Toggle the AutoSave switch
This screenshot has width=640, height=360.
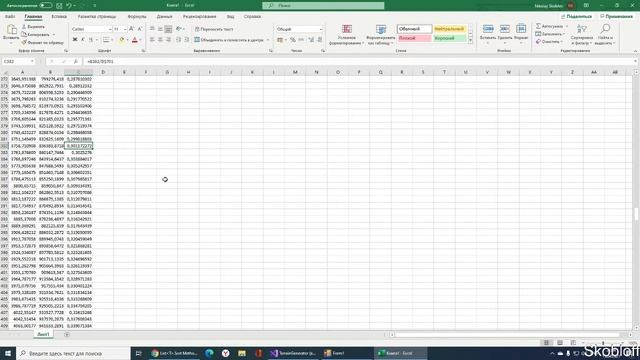[45, 6]
